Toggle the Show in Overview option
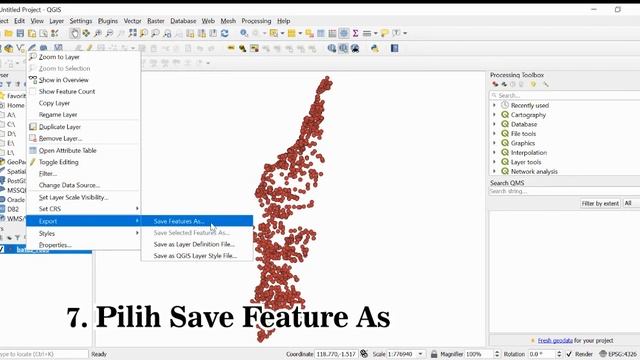 (63, 80)
